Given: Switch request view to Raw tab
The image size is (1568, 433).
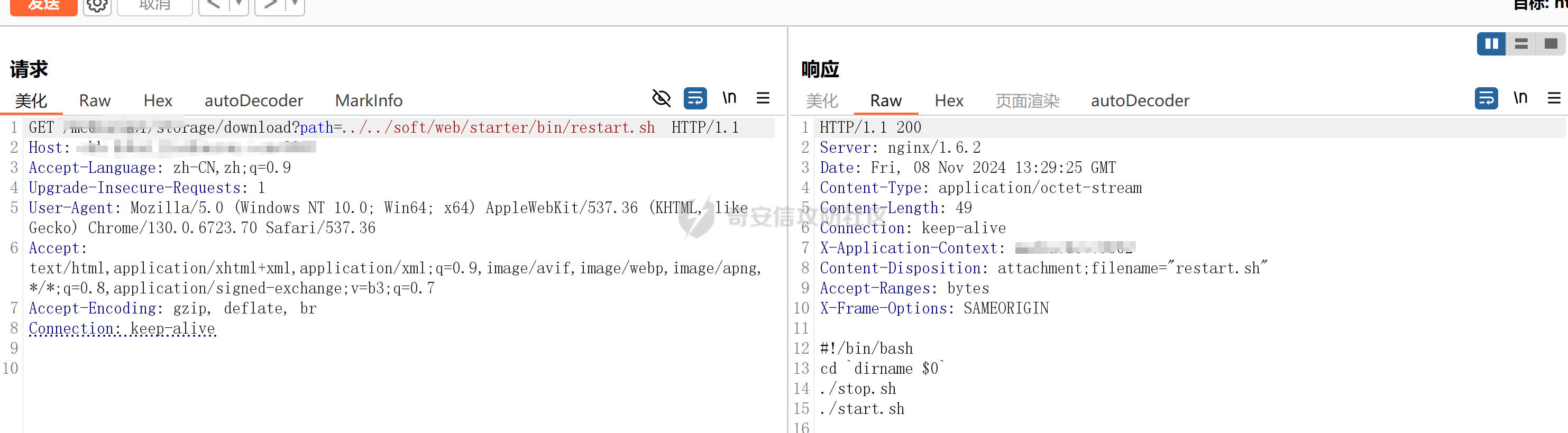Looking at the screenshot, I should pos(95,100).
